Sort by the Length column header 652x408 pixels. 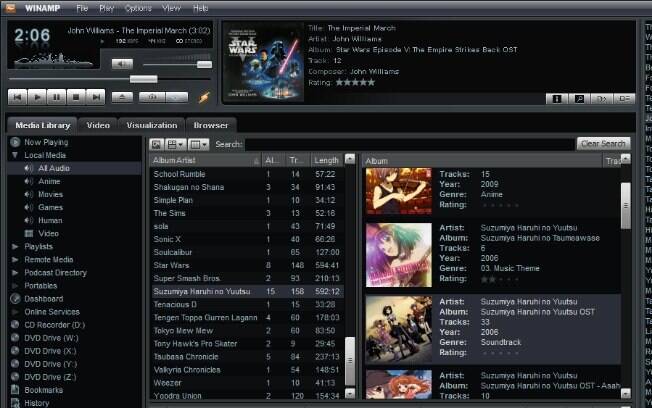coord(327,161)
